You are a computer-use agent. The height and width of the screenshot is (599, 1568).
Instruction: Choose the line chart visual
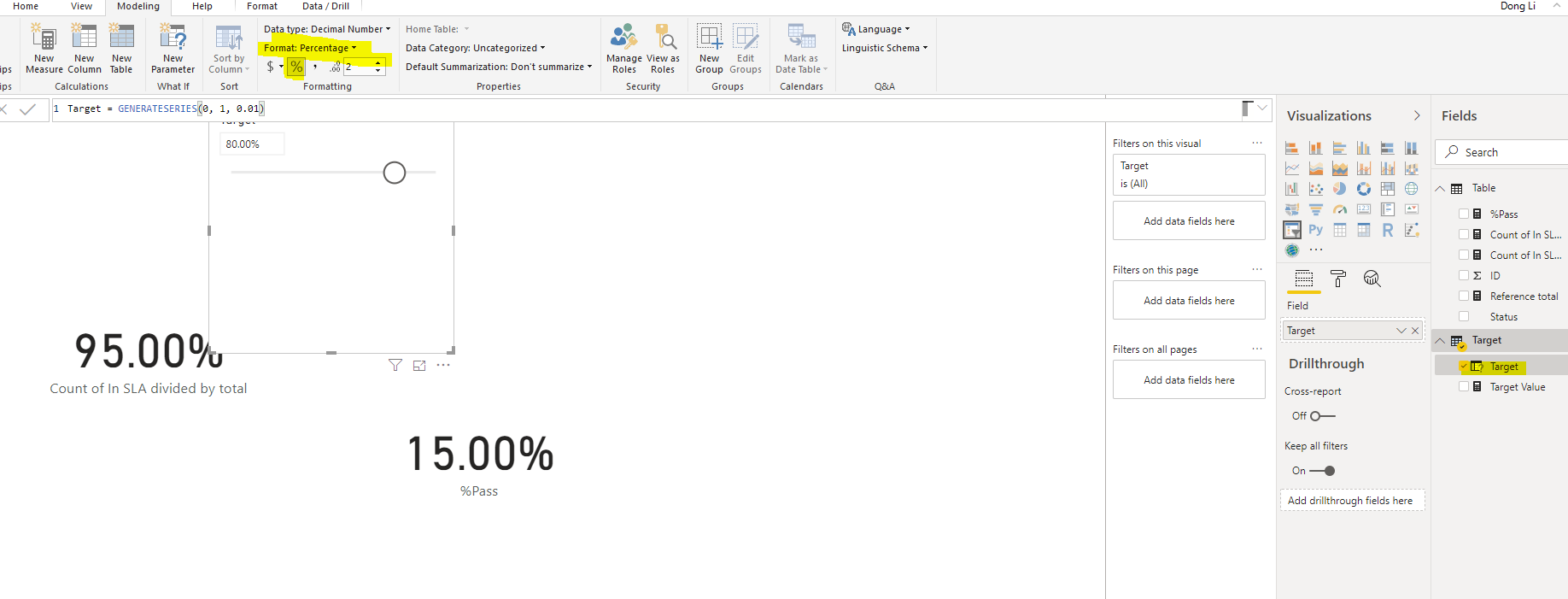click(1291, 168)
